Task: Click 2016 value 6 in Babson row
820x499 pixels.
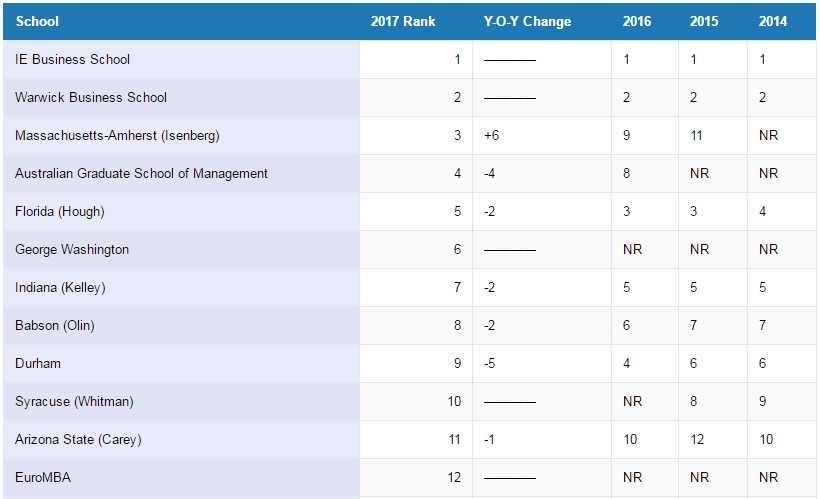Action: [627, 325]
